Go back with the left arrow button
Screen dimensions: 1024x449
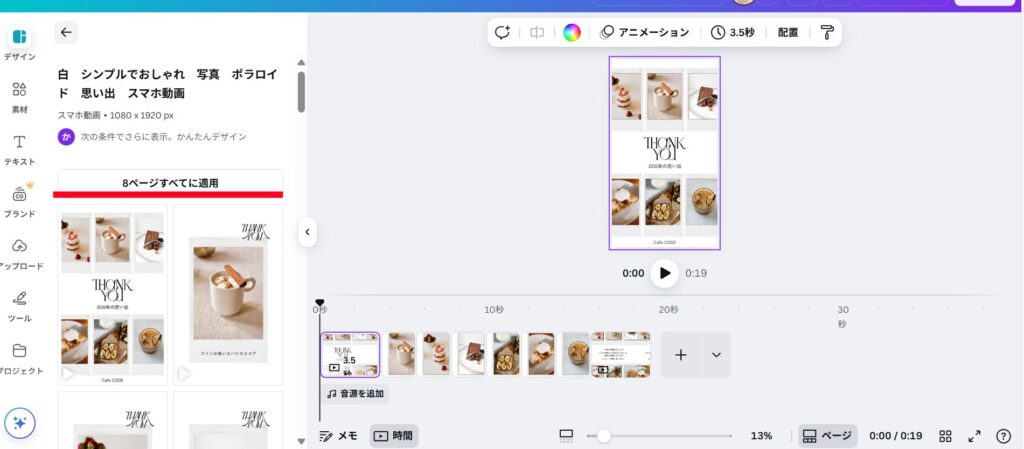tap(66, 33)
